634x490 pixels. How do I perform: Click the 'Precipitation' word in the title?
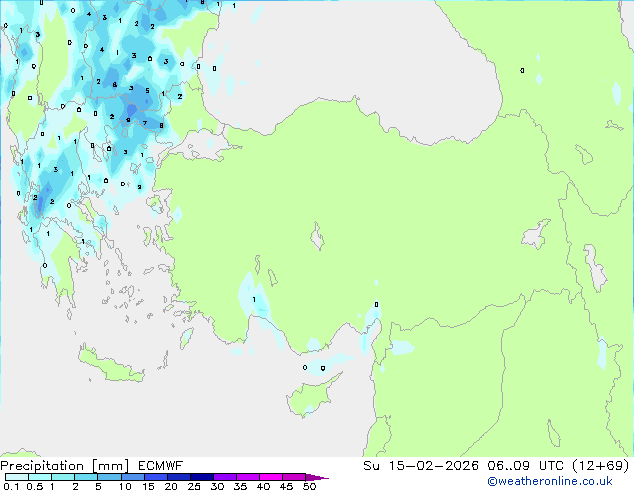coord(42,466)
